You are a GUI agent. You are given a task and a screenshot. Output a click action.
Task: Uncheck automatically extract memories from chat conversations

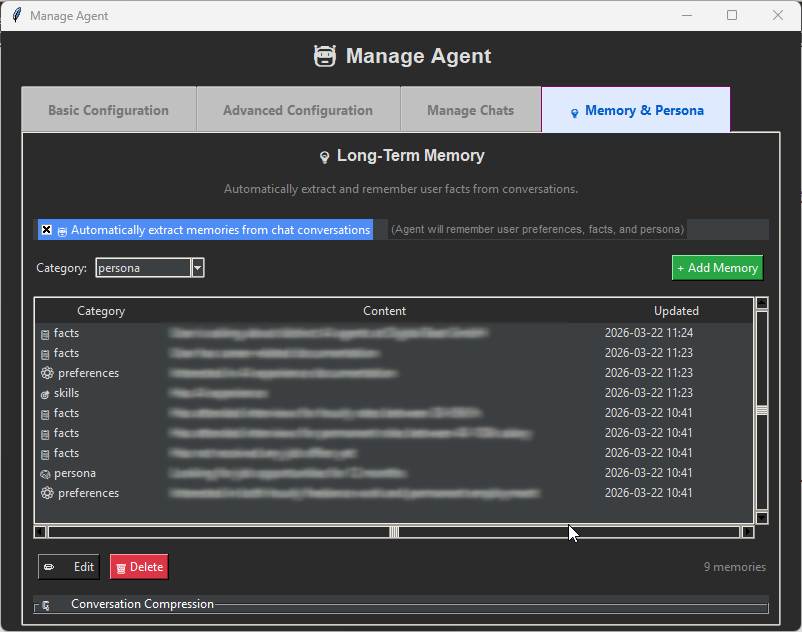tap(46, 229)
